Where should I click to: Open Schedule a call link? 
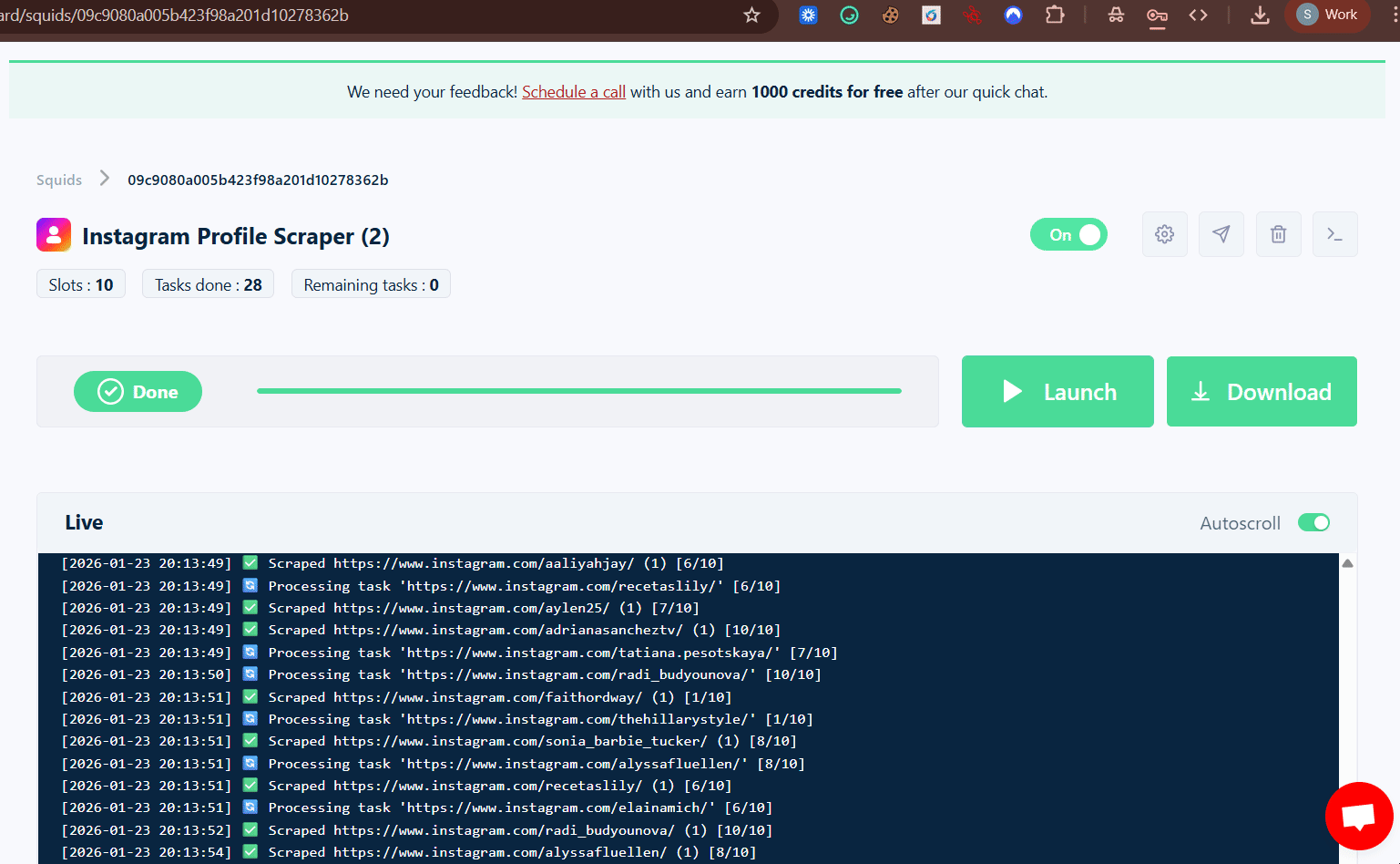(x=573, y=91)
